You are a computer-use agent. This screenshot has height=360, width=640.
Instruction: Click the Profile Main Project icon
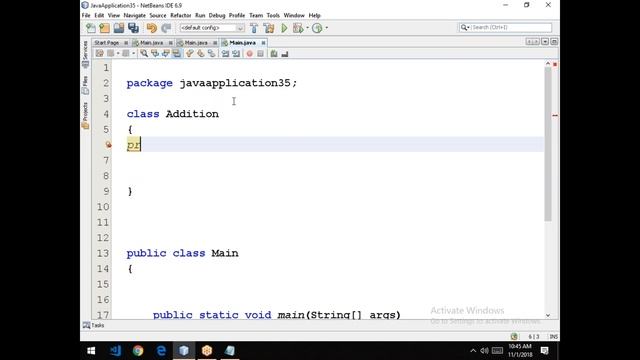click(x=317, y=28)
